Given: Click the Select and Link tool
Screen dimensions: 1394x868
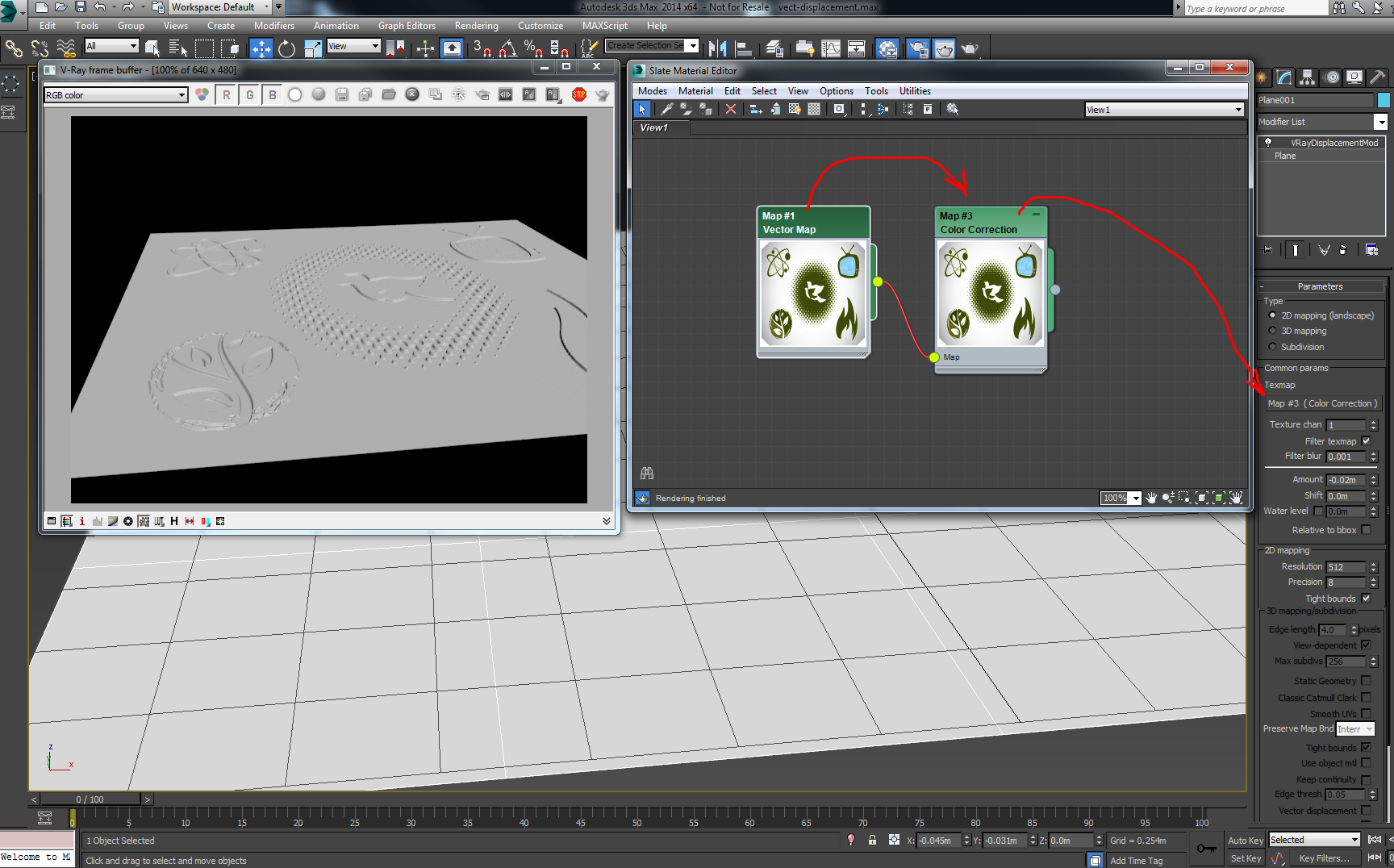Looking at the screenshot, I should (x=14, y=48).
